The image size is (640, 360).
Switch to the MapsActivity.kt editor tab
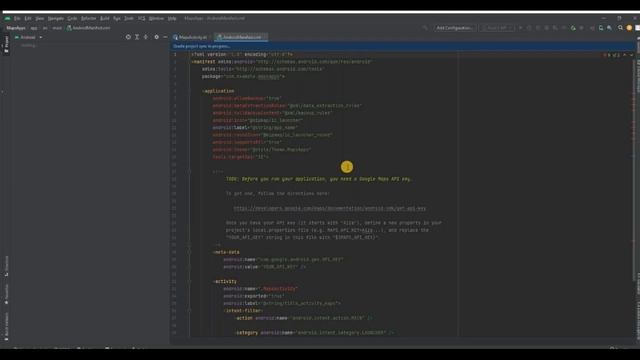point(190,37)
